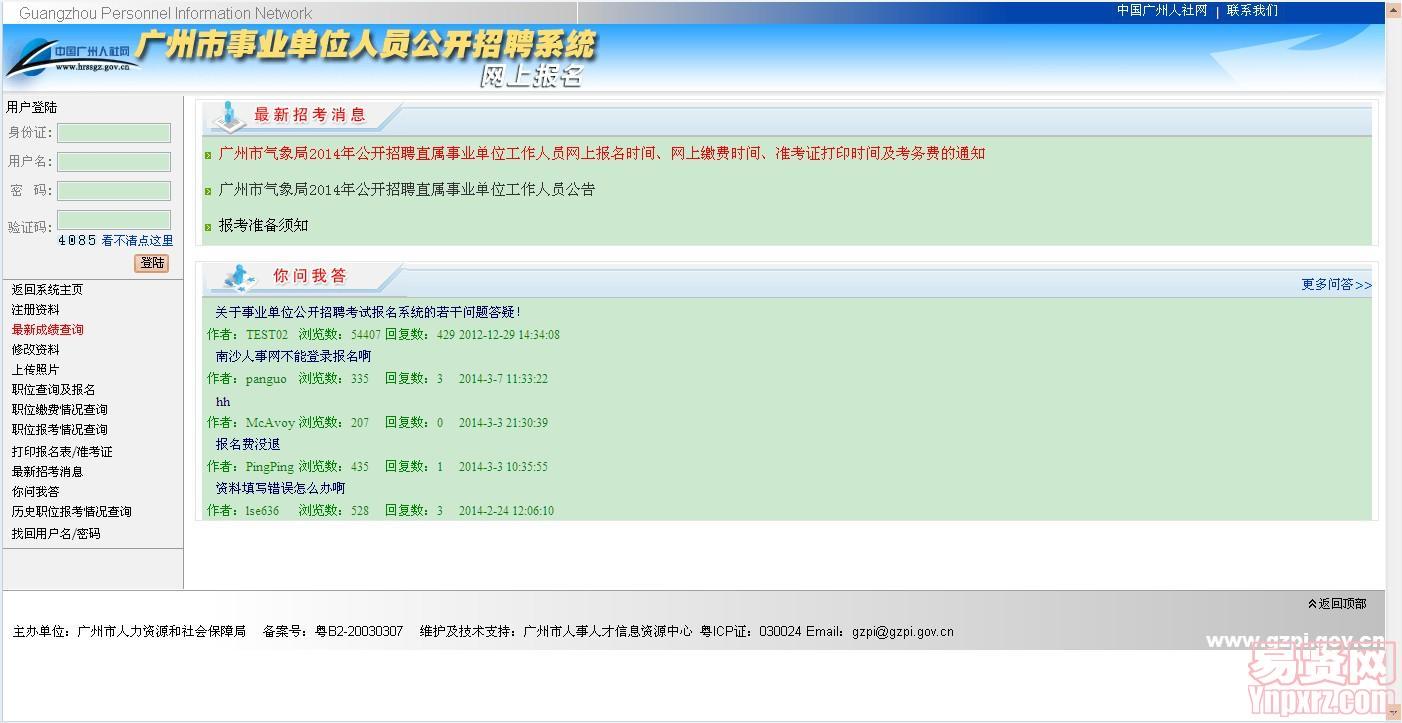This screenshot has width=1402, height=723.
Task: Go to 返回系统主页
Action: [x=47, y=290]
